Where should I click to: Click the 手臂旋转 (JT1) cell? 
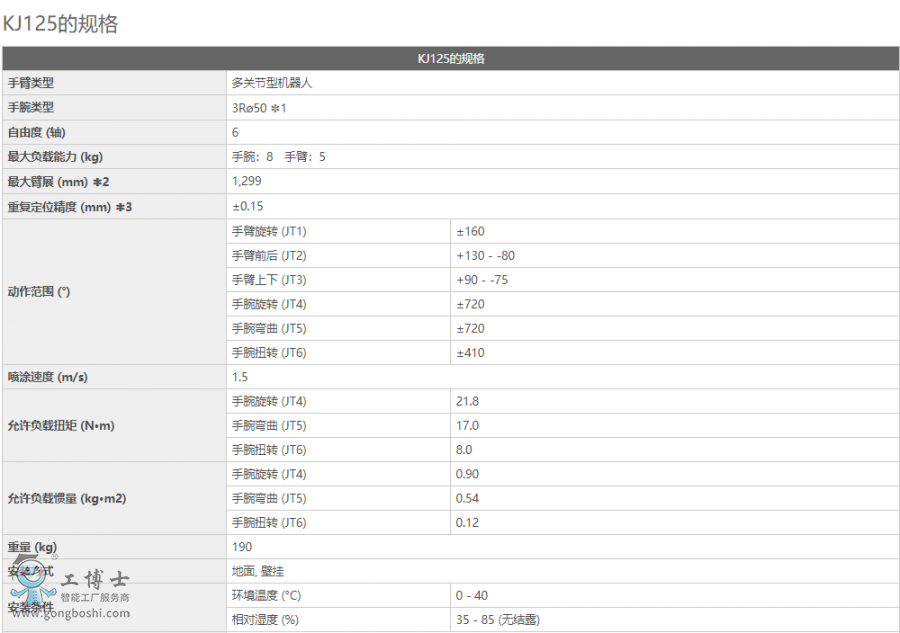[x=269, y=231]
